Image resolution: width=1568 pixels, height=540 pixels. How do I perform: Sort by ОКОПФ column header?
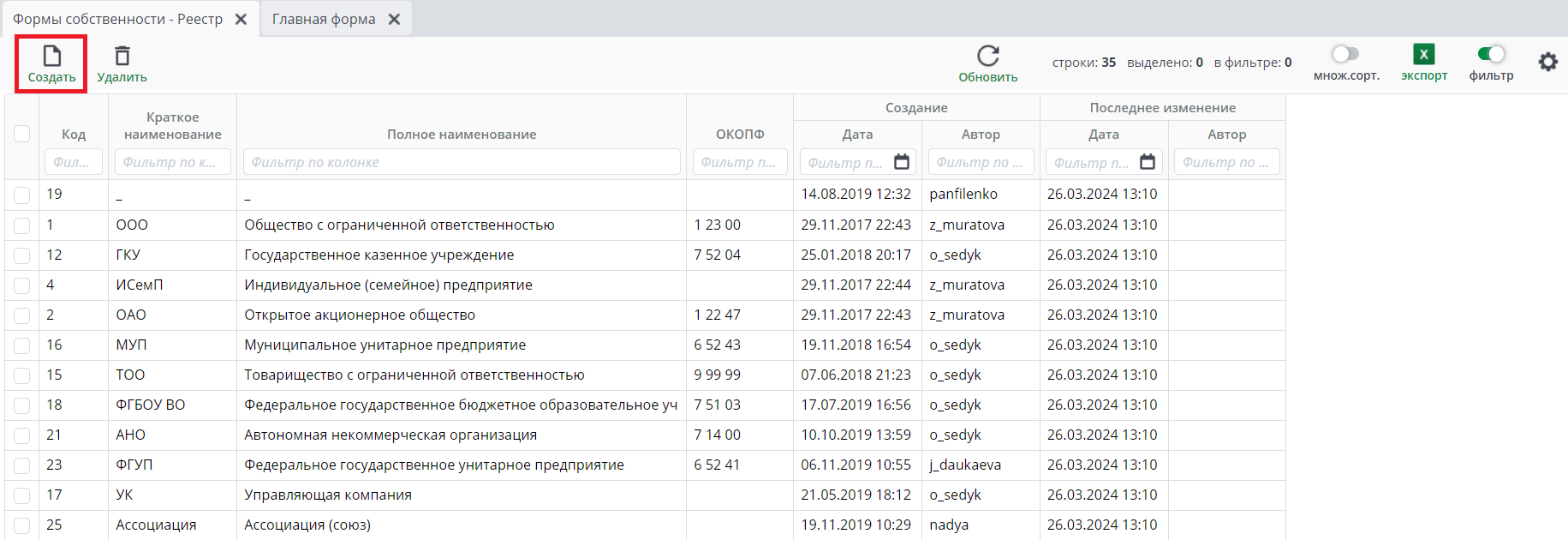pos(740,135)
